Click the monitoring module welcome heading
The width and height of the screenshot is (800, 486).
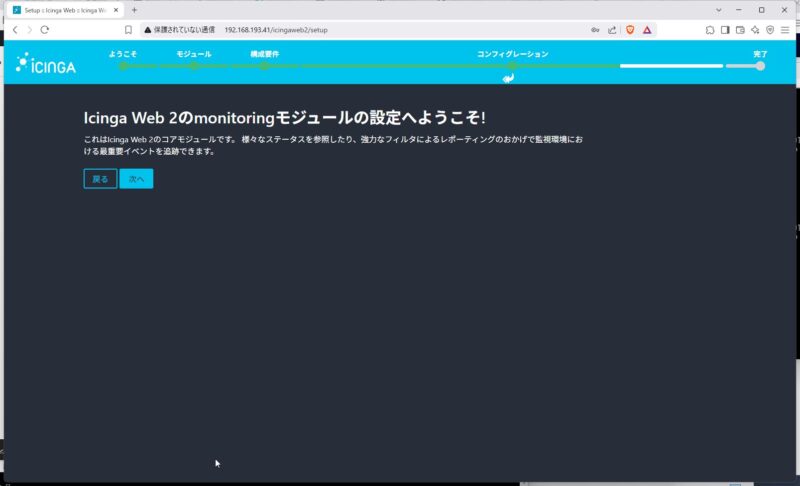pos(284,118)
